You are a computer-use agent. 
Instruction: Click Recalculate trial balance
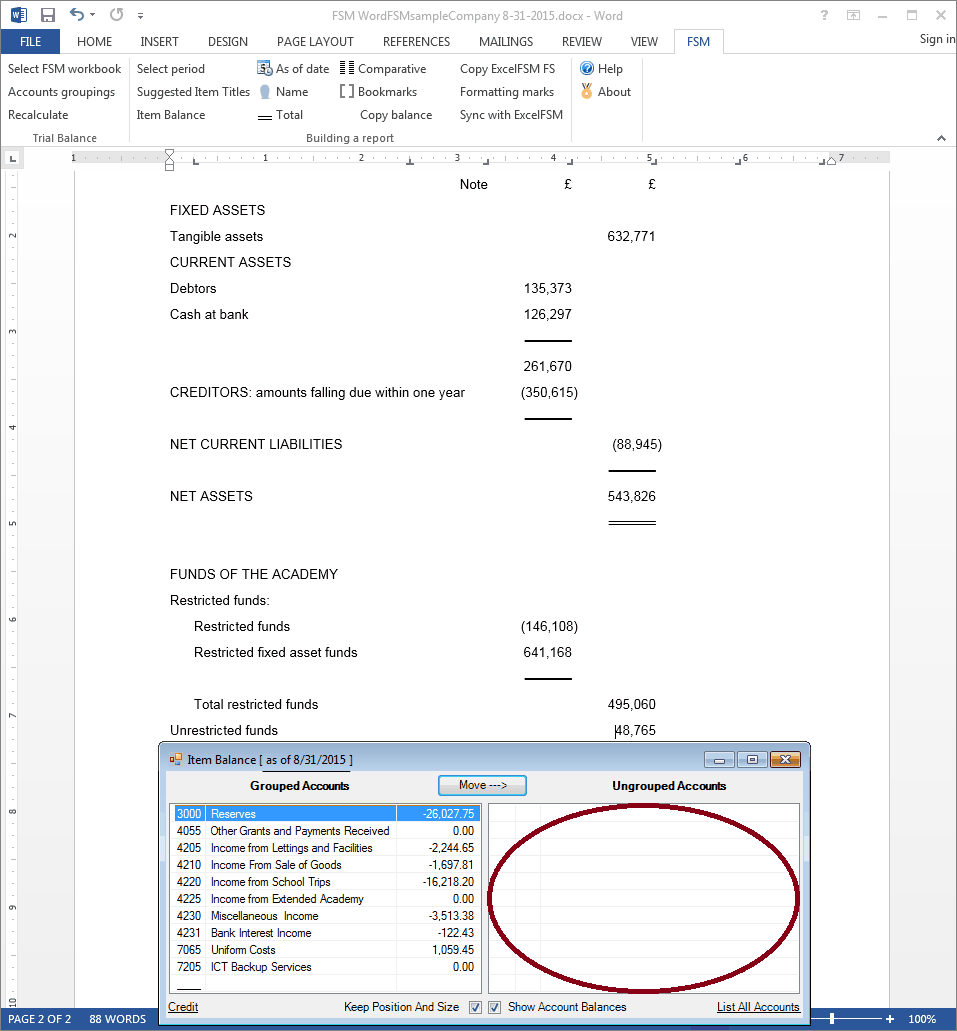[x=38, y=114]
